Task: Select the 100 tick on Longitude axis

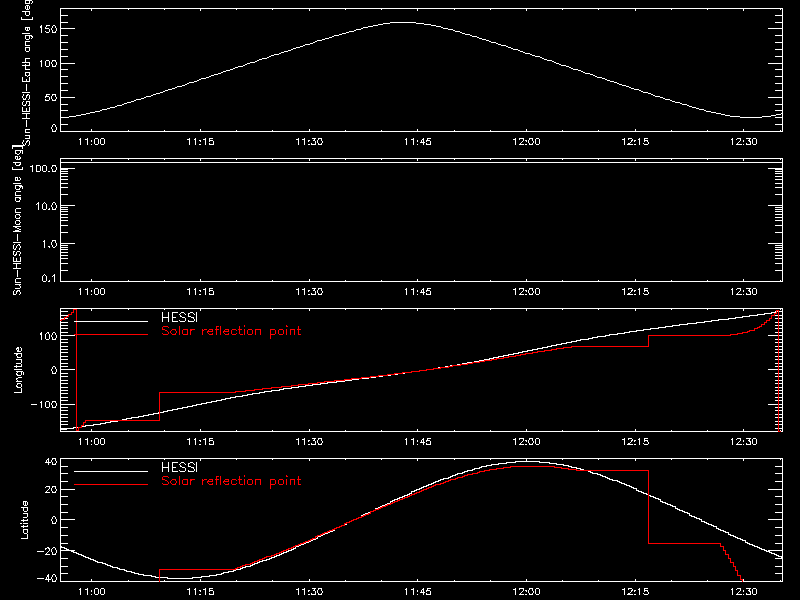Action: 48,336
